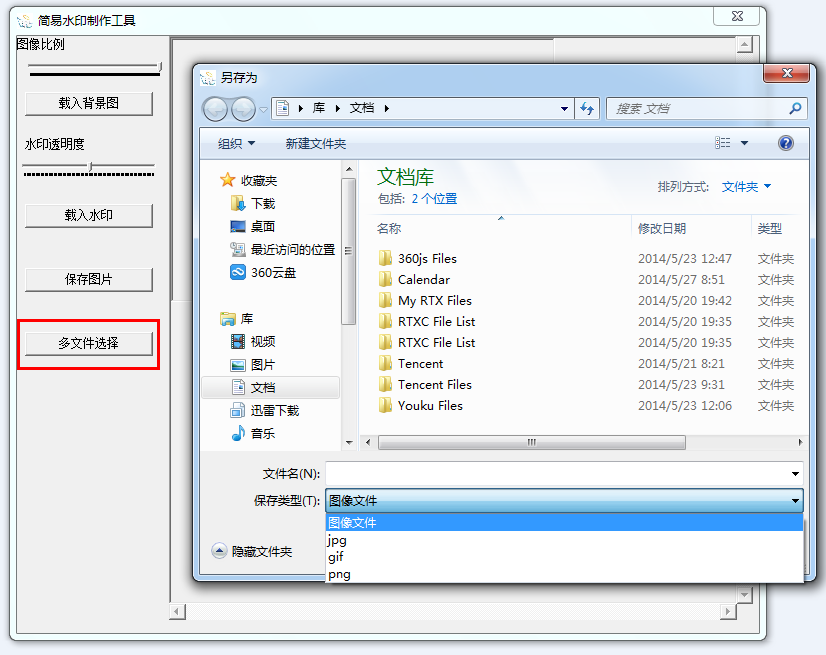Open the recent locations dropdown arrow
The image size is (826, 655).
(263, 110)
